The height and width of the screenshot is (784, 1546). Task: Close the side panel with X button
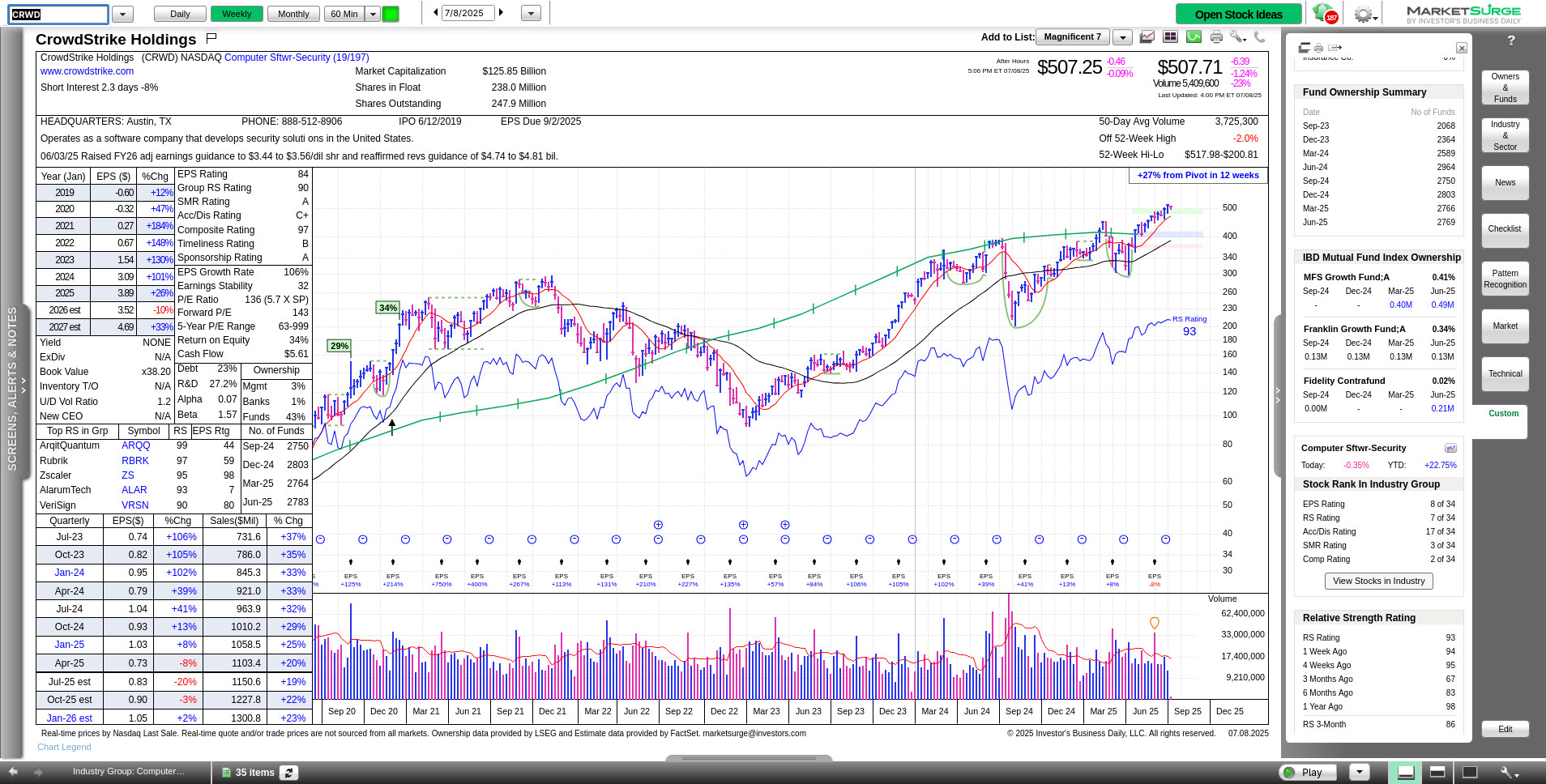coord(1461,49)
